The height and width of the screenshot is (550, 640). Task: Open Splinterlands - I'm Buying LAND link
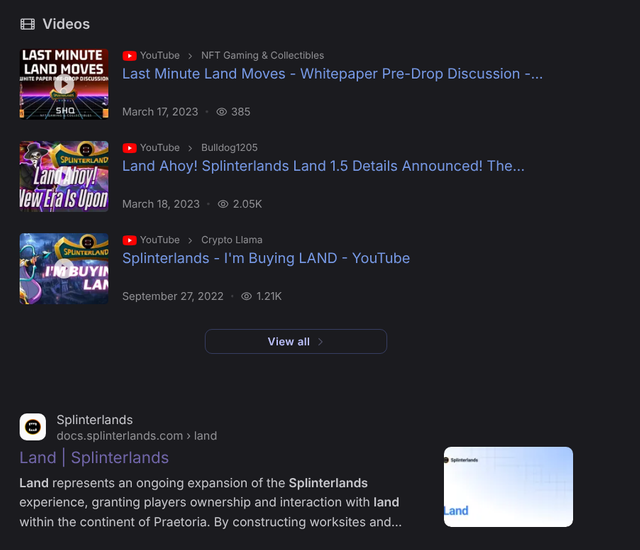[266, 258]
